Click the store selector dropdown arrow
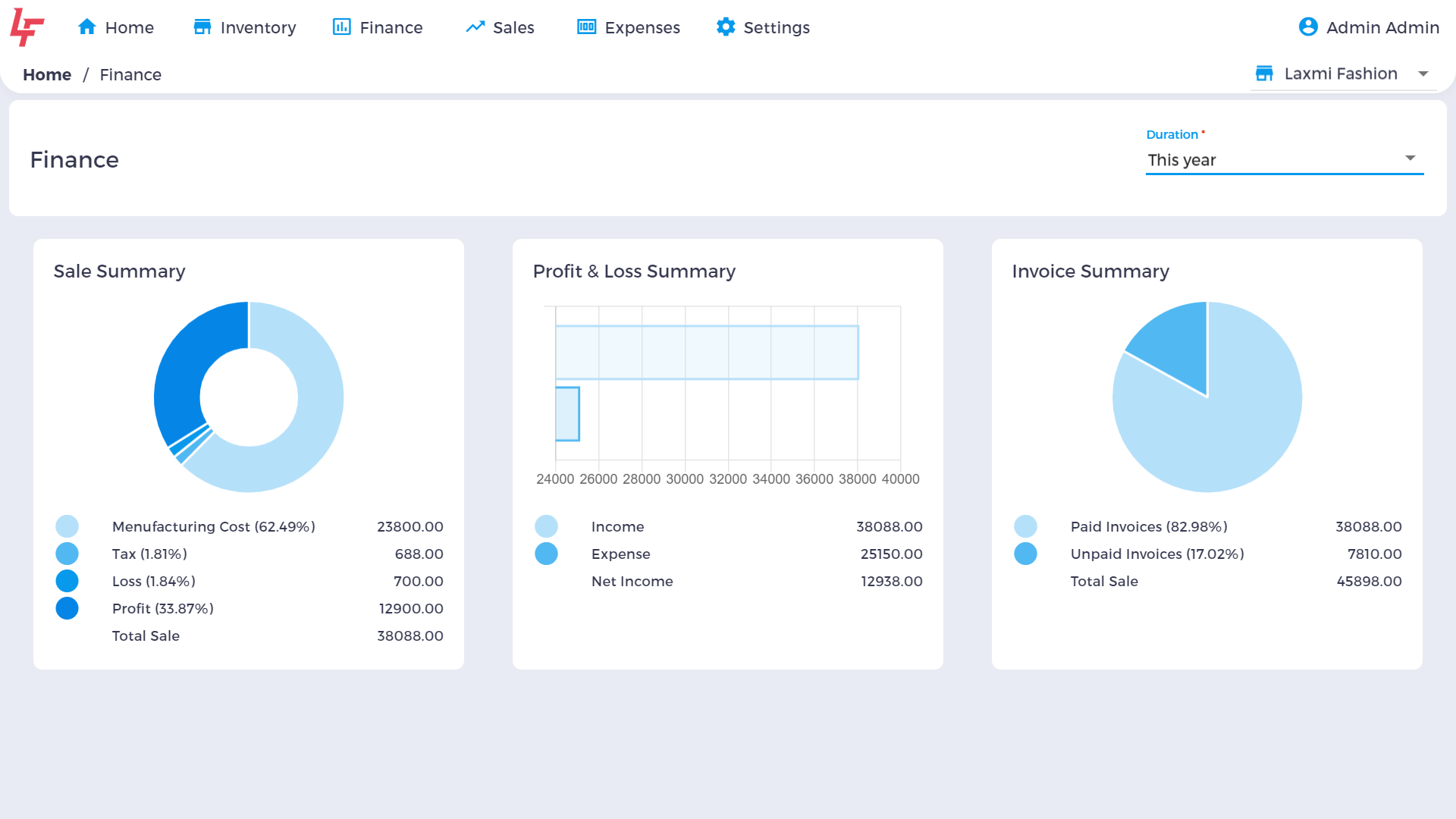The height and width of the screenshot is (819, 1456). point(1423,74)
